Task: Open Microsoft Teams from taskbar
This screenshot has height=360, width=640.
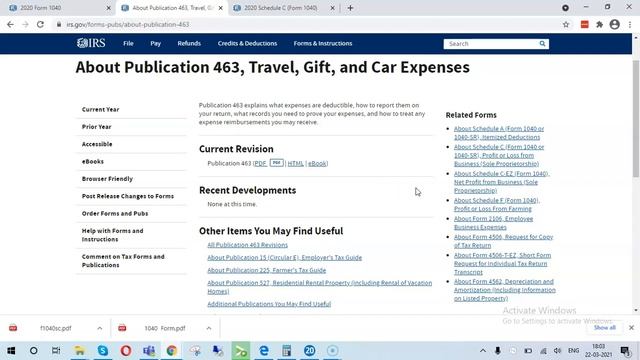Action: [x=149, y=351]
